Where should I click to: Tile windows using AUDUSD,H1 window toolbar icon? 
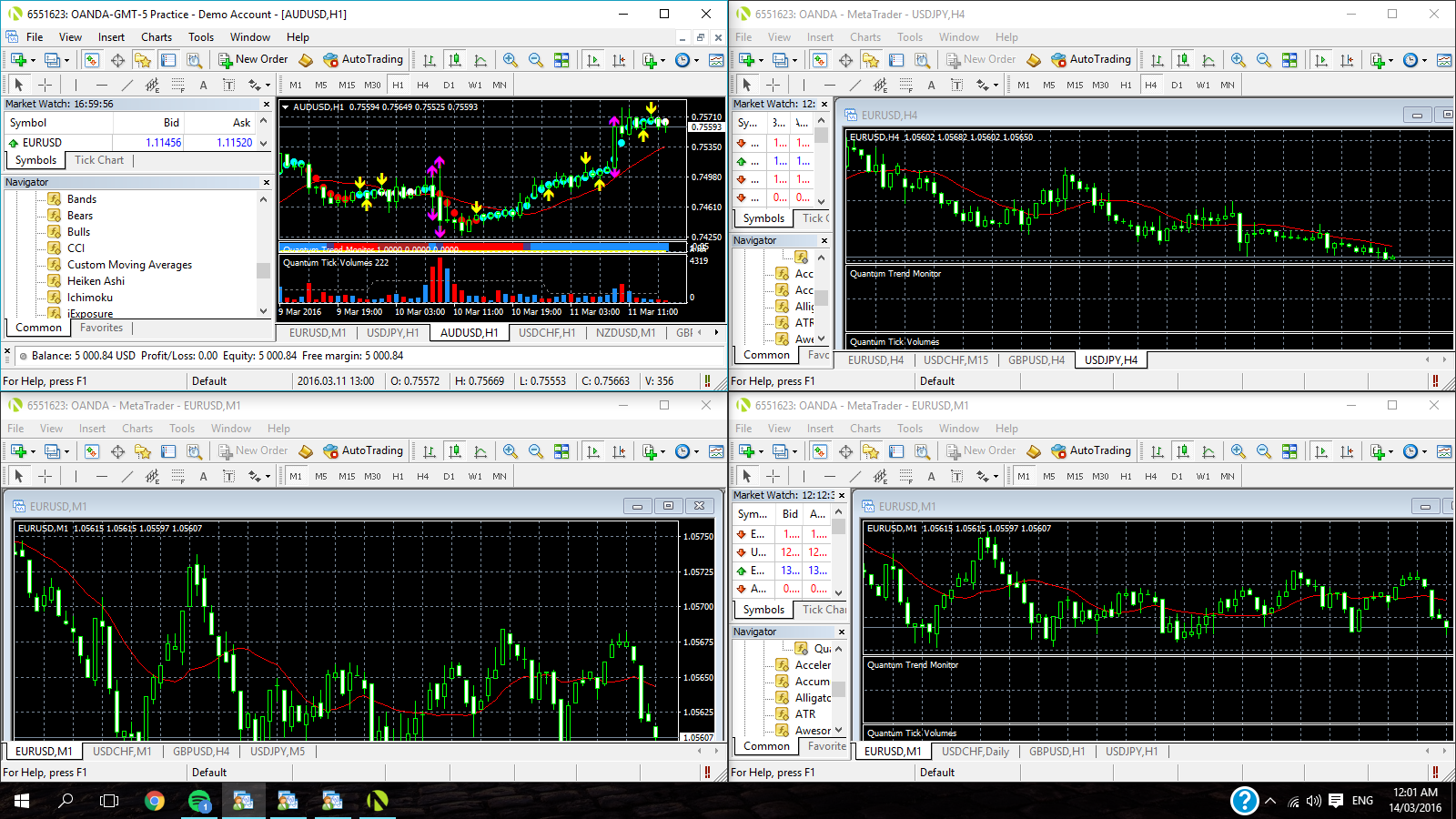click(x=561, y=60)
